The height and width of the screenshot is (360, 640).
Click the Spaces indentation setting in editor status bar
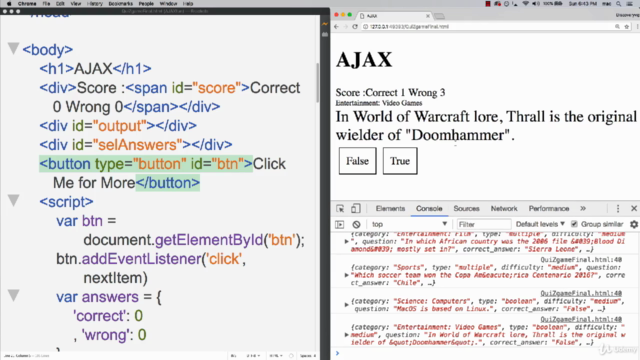click(x=308, y=356)
